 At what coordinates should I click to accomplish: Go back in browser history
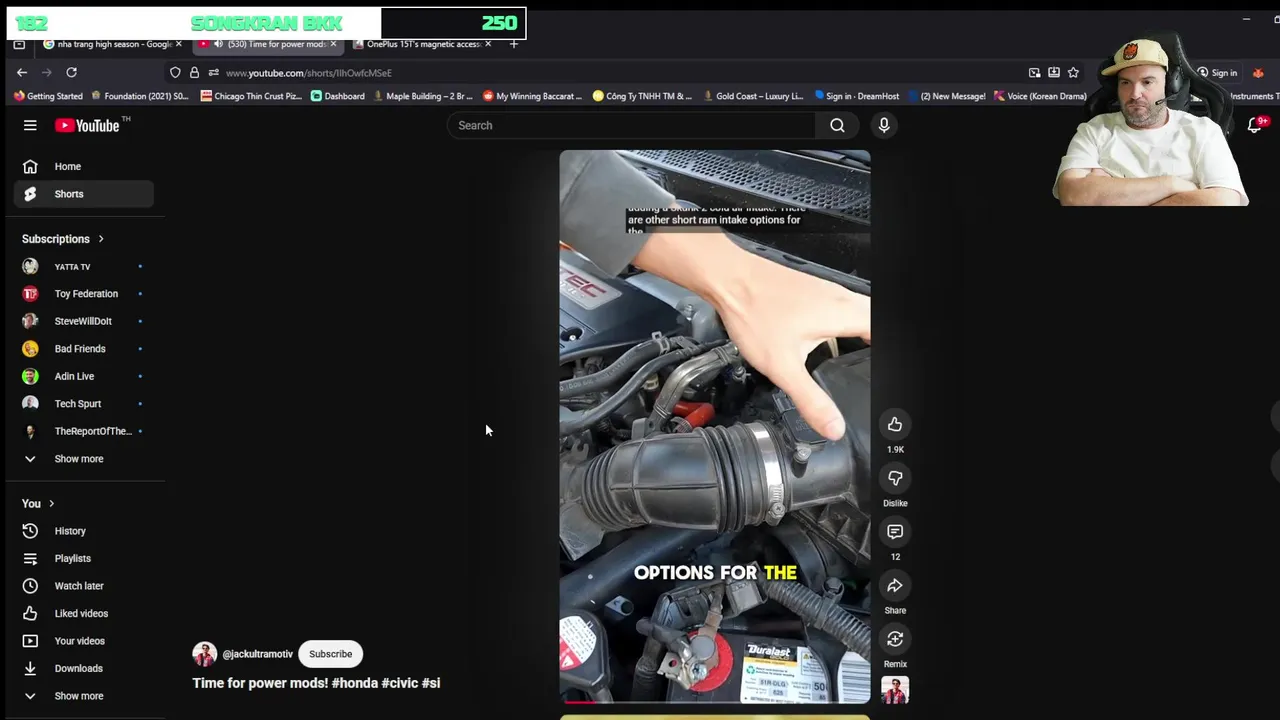coord(22,72)
